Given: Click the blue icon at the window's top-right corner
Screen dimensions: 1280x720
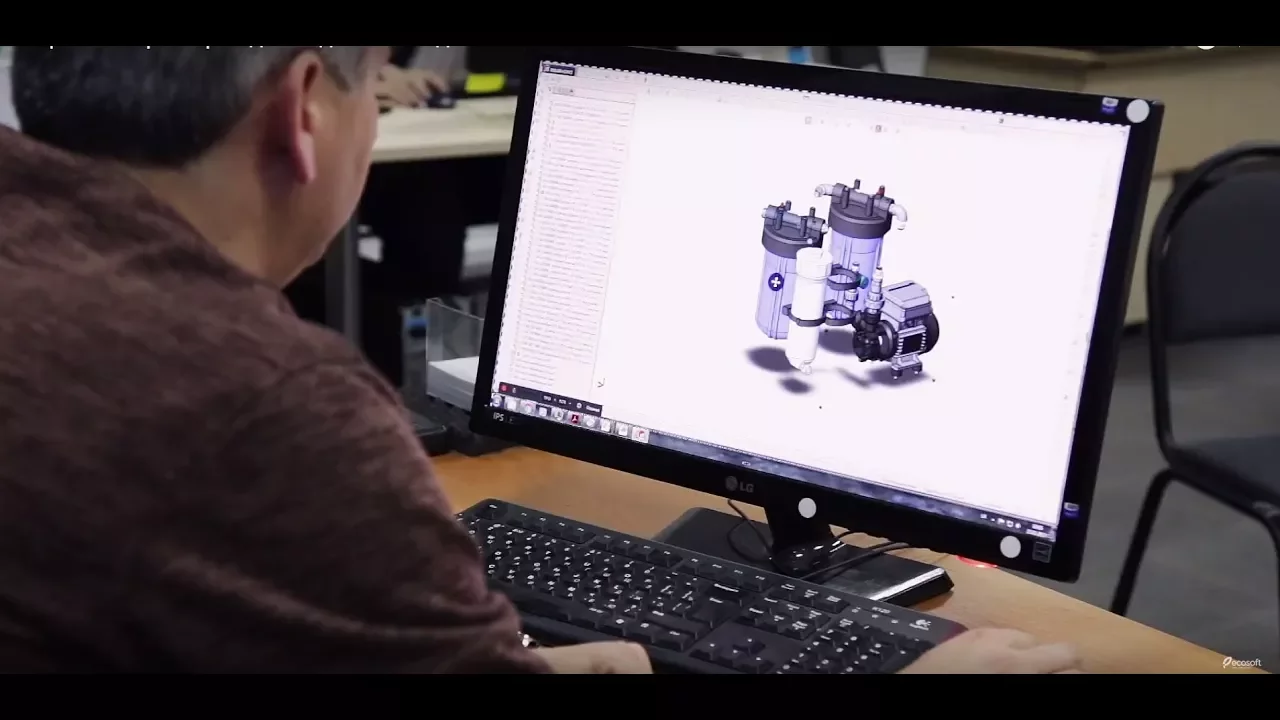Looking at the screenshot, I should 1110,104.
